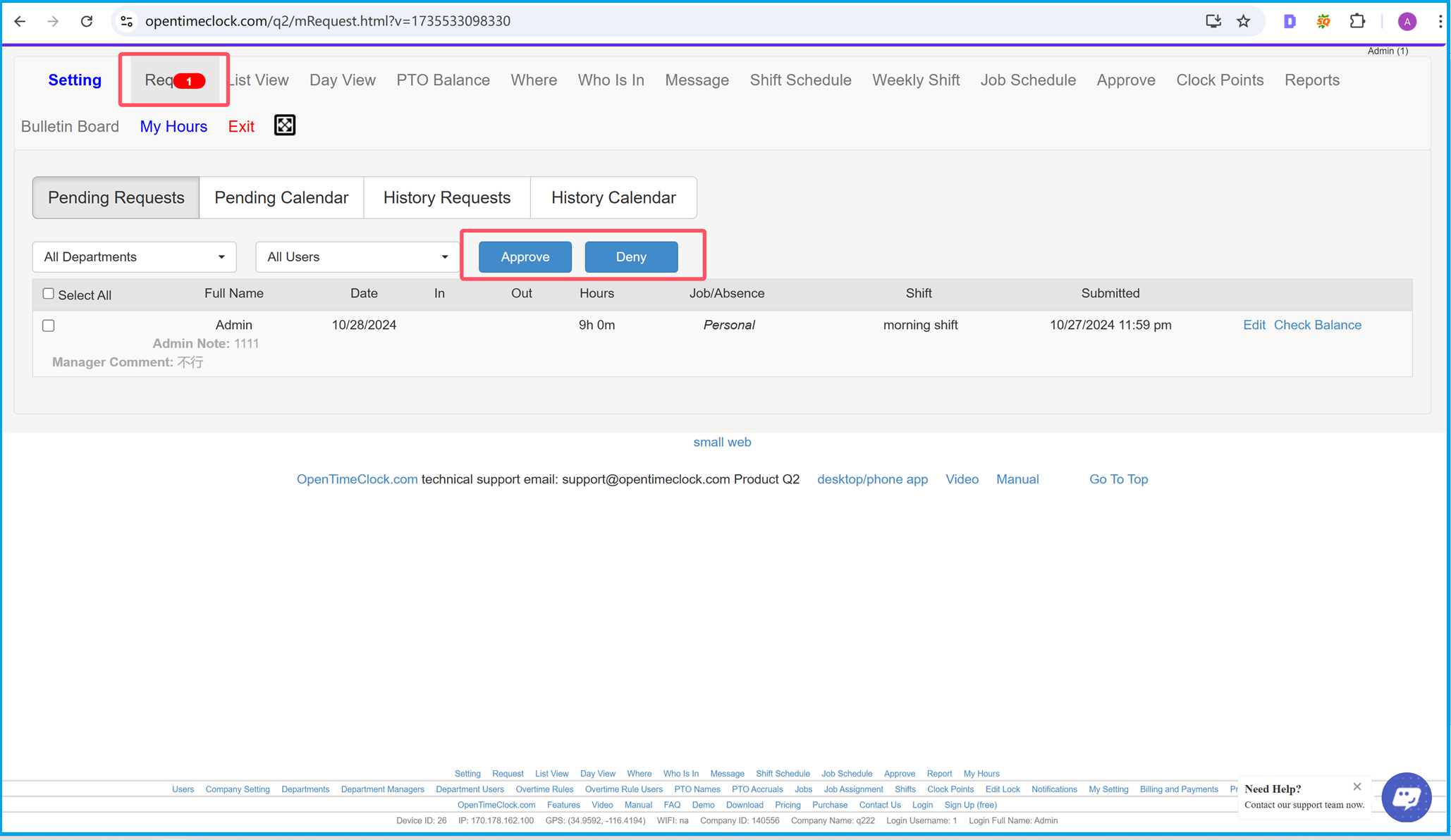
Task: Open the All Departments dropdown
Action: tap(134, 257)
